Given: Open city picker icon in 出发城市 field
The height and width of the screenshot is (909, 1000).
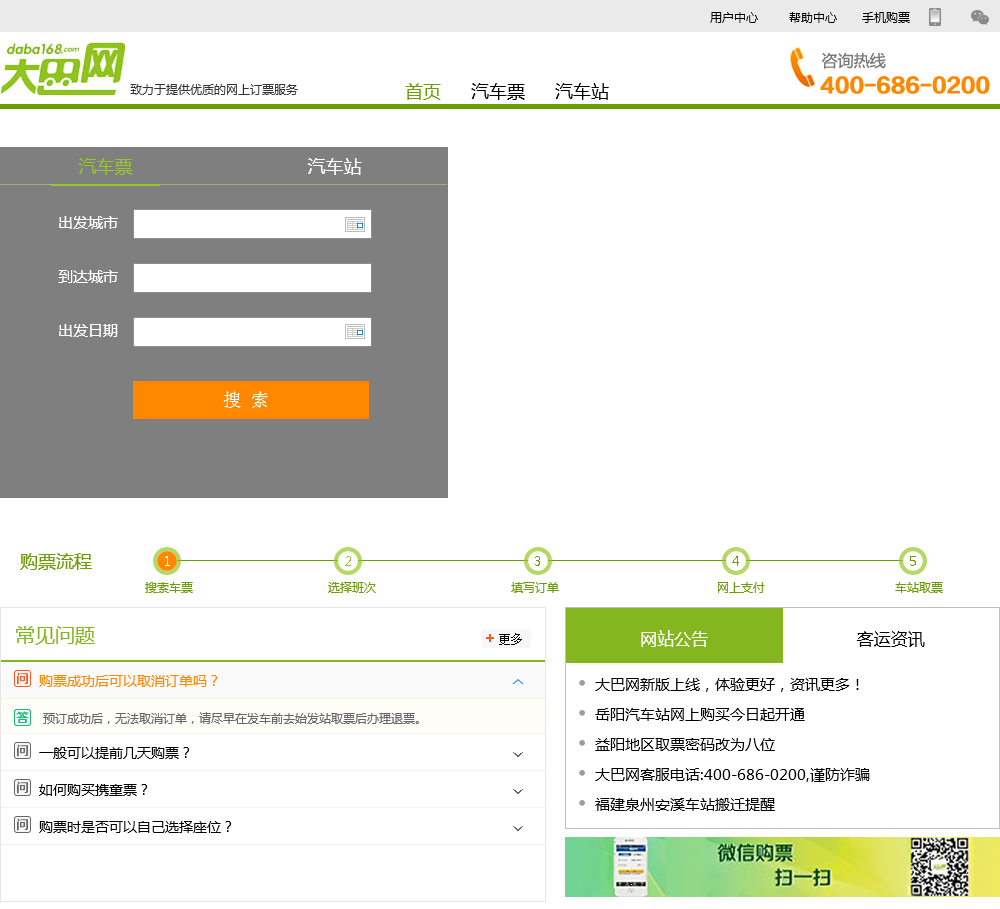Looking at the screenshot, I should [355, 225].
